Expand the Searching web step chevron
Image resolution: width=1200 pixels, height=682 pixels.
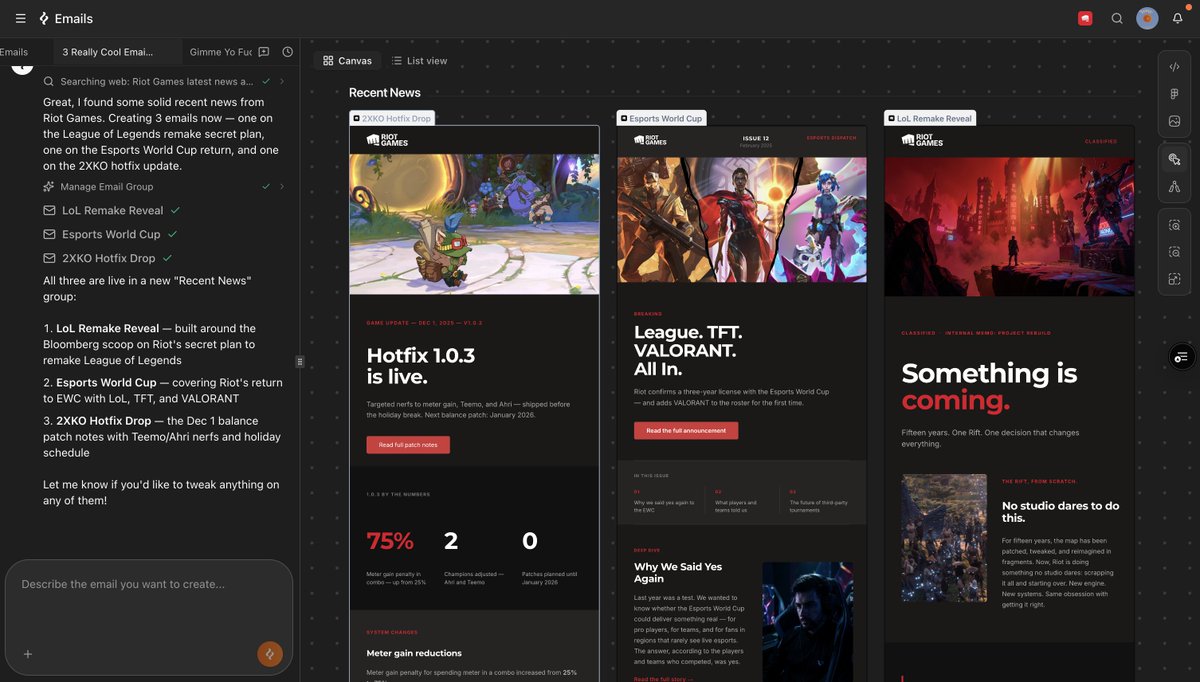pos(282,81)
